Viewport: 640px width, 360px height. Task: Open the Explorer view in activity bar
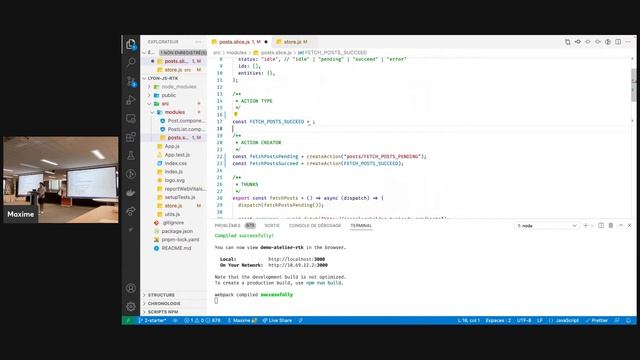point(131,44)
